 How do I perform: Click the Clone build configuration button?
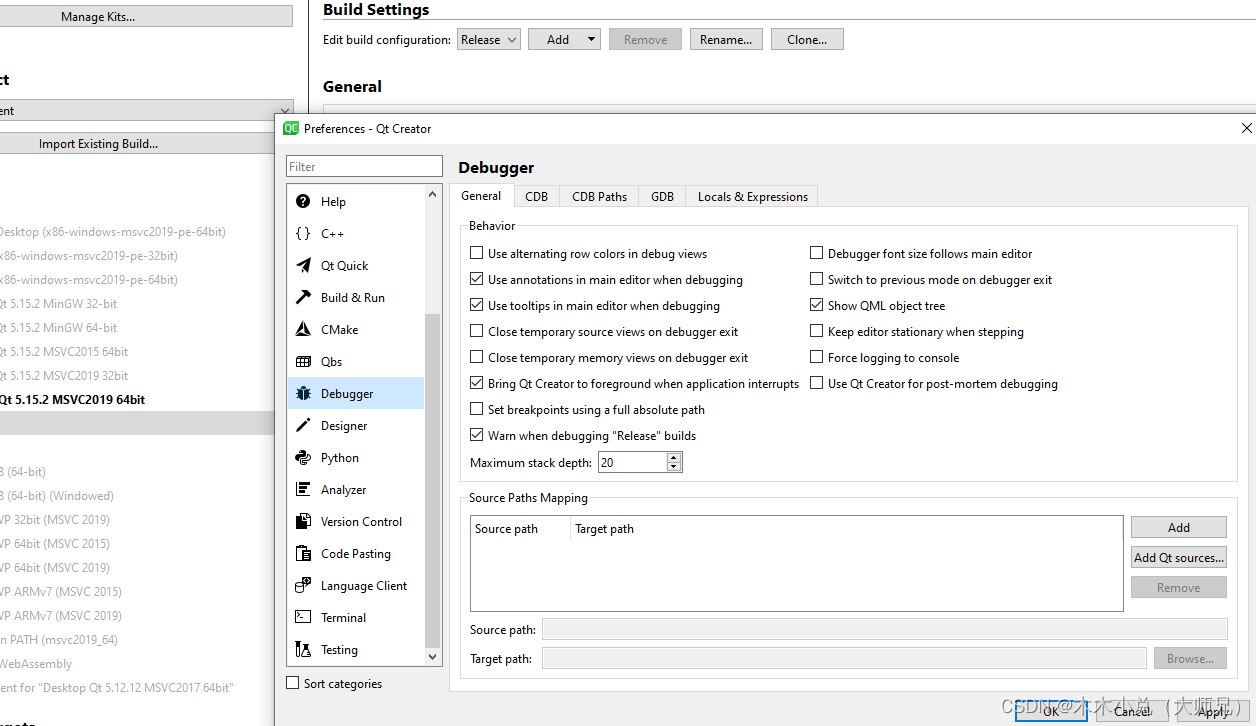(807, 40)
